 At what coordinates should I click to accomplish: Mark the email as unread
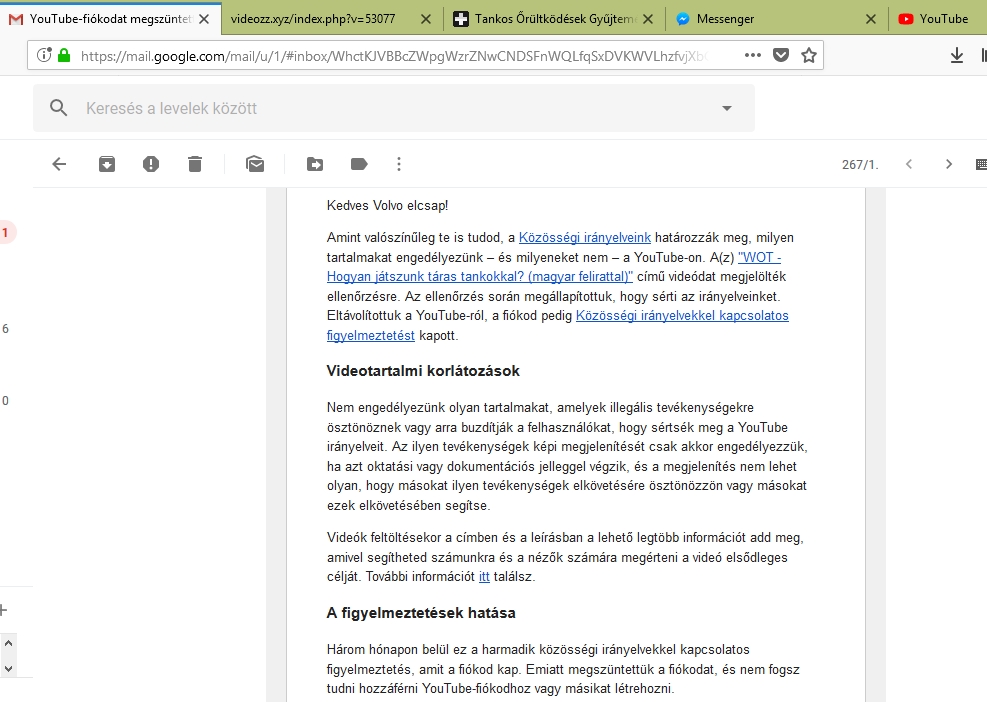[255, 164]
